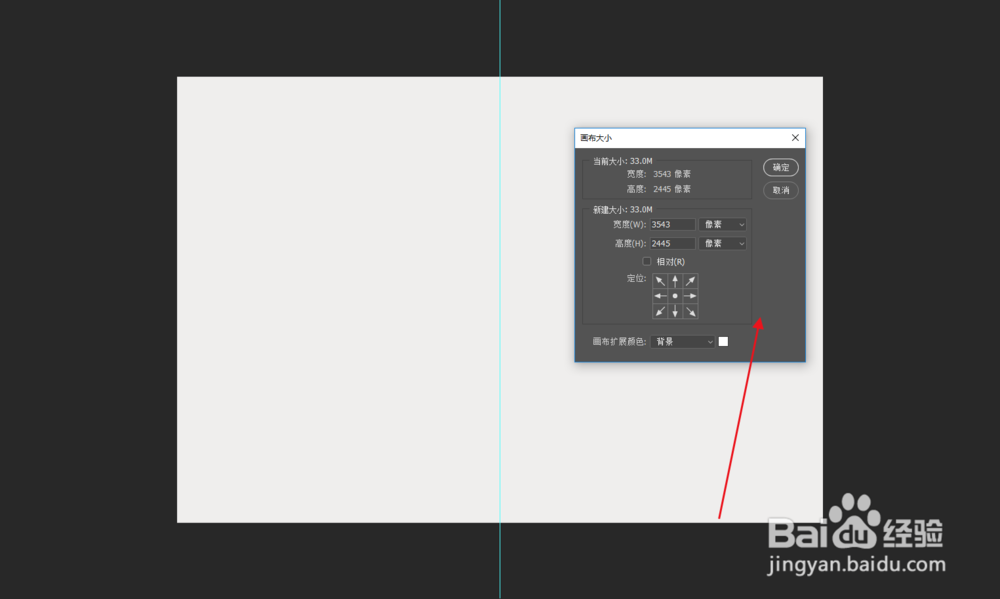This screenshot has height=599, width=1000.
Task: Click the 当前大小: 33.0M text
Action: tap(622, 161)
